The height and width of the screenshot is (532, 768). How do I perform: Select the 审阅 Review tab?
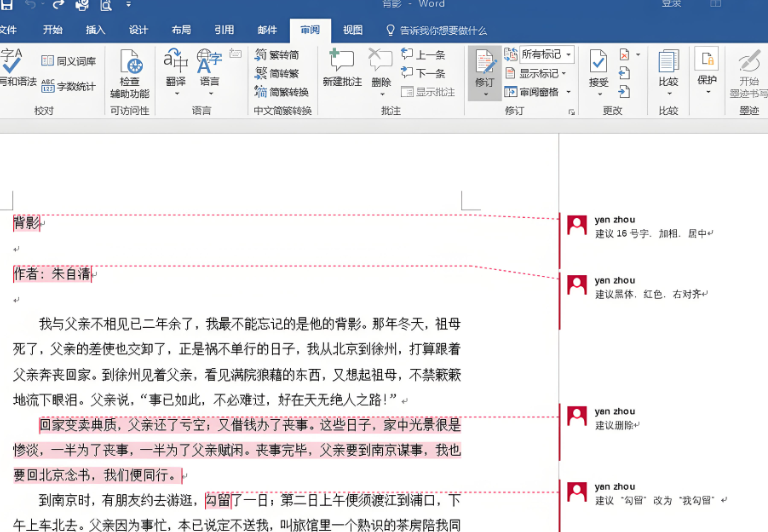click(x=310, y=30)
